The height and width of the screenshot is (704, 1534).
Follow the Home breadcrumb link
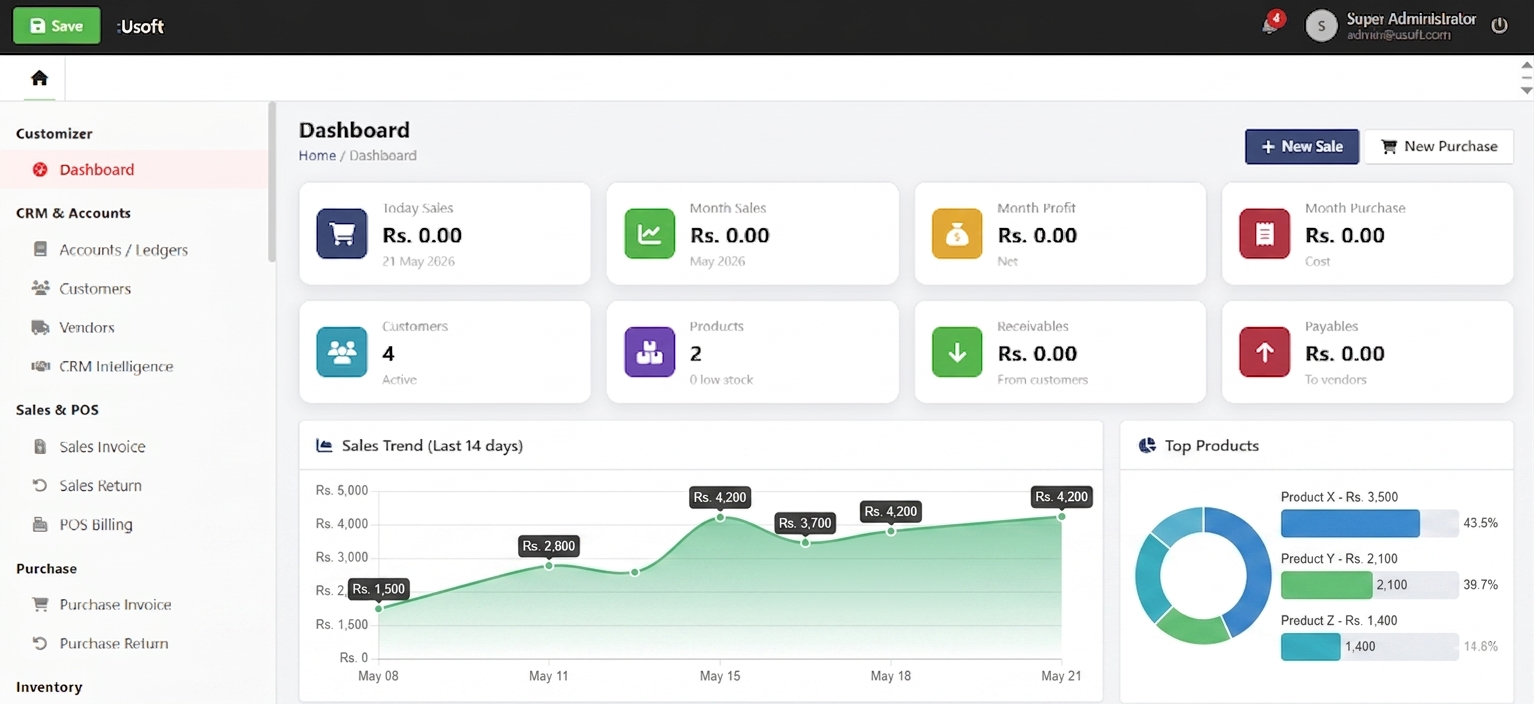[x=317, y=155]
